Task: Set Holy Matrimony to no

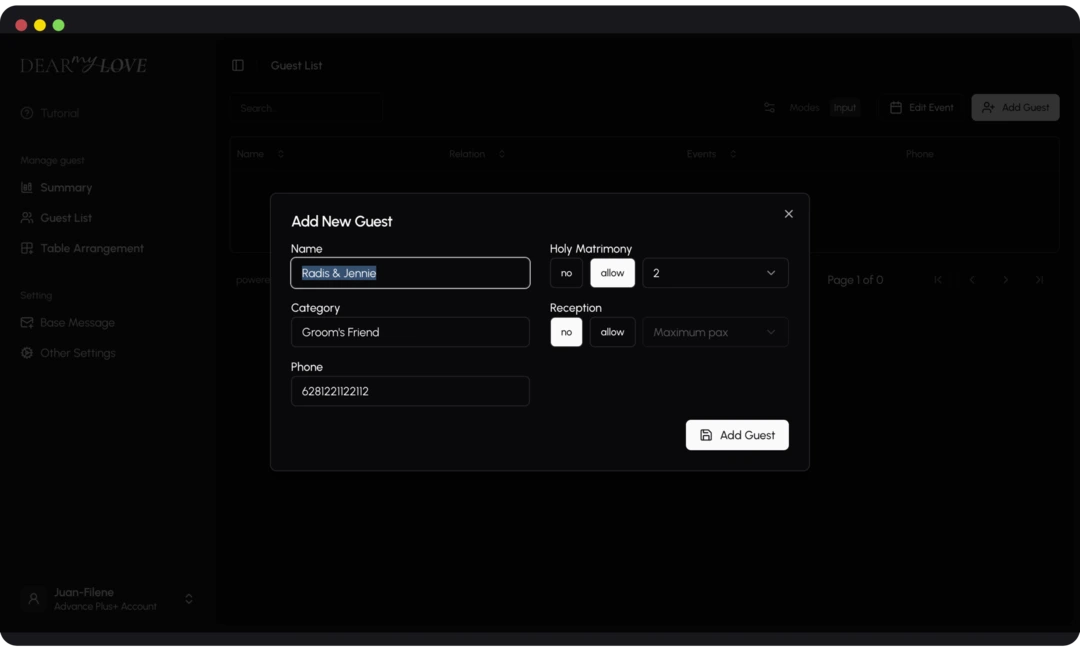Action: 566,272
